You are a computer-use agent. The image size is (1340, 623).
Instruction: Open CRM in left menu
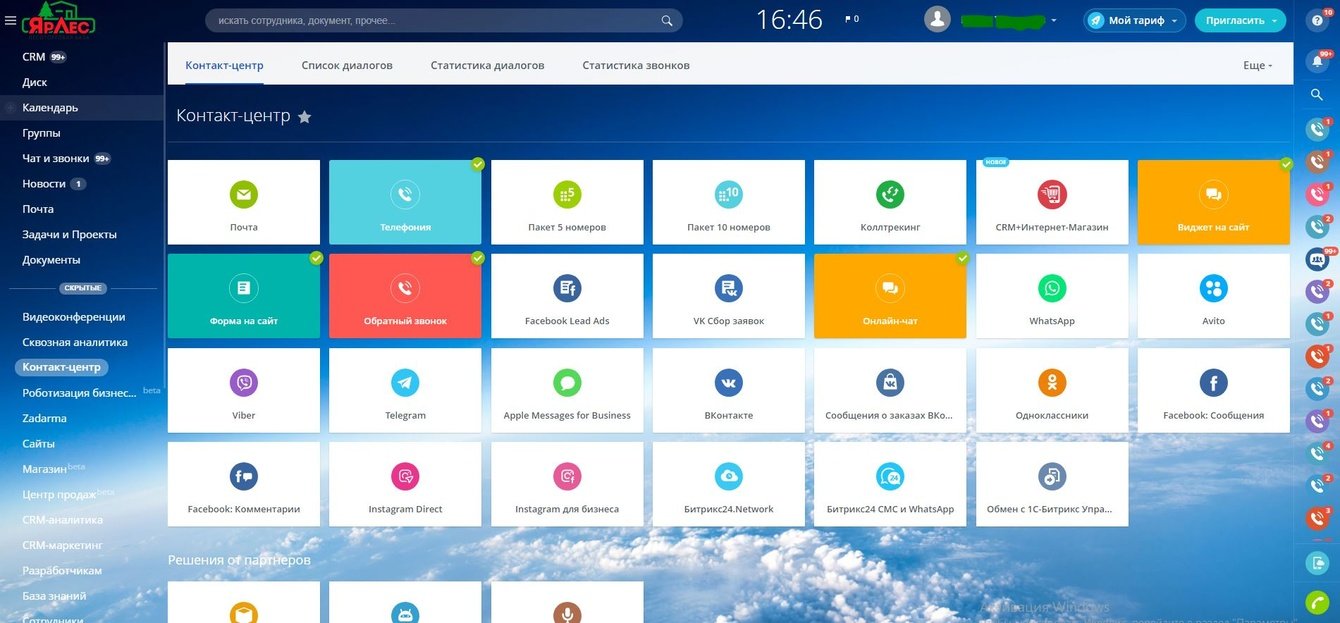(34, 57)
